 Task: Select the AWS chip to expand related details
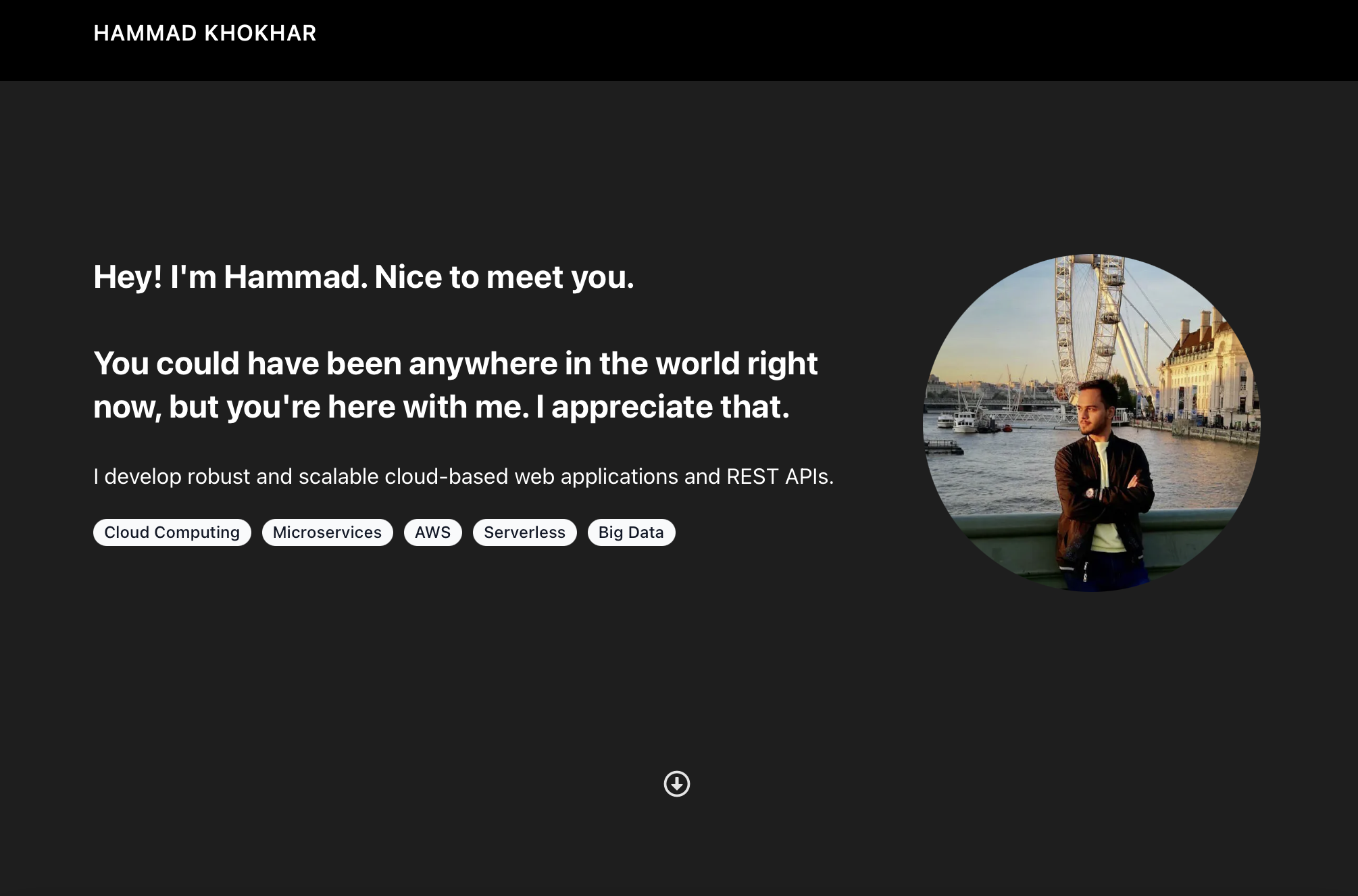coord(432,532)
